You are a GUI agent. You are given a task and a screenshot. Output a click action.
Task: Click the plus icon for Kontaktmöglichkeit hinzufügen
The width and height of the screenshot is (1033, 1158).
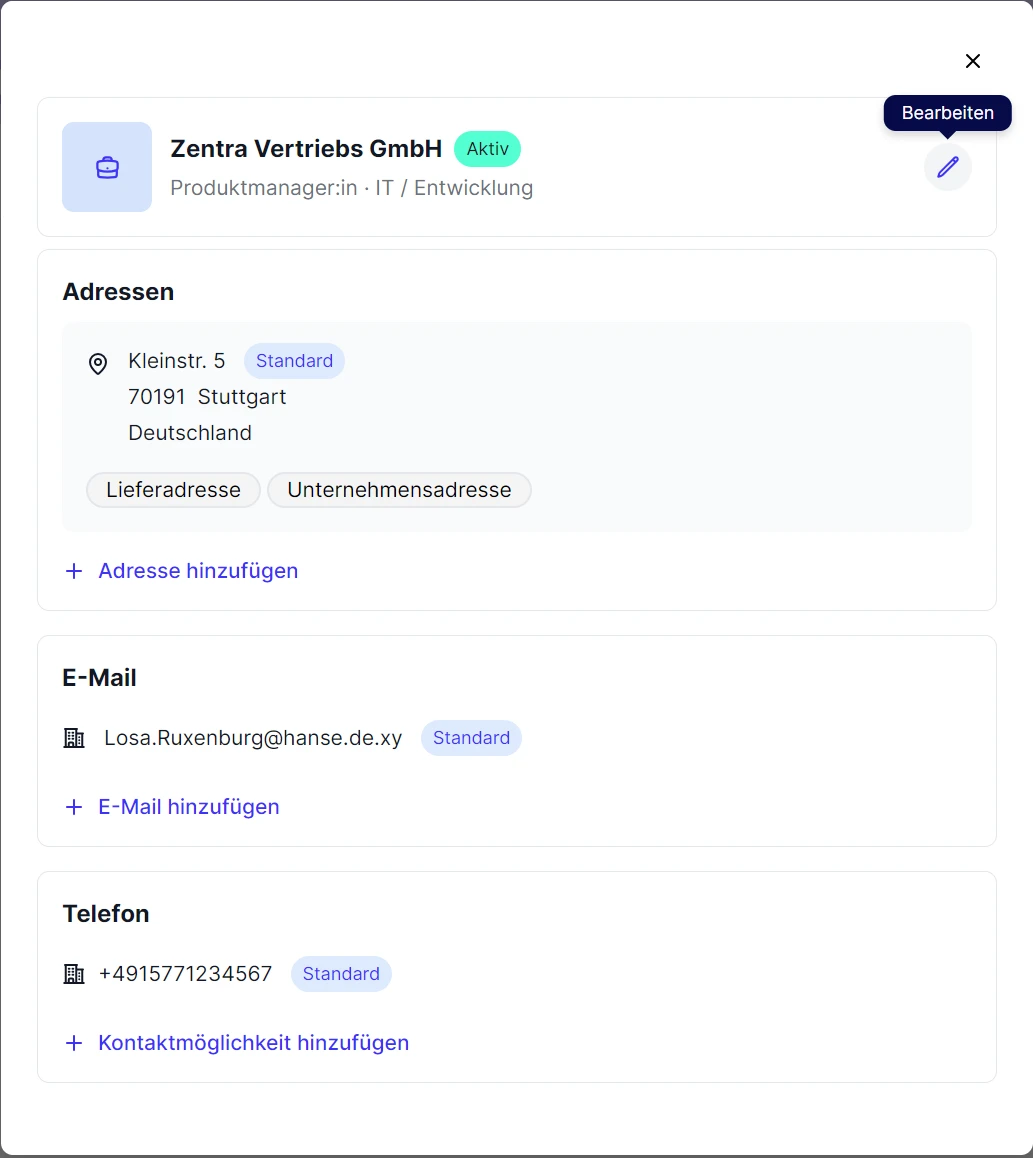74,1043
